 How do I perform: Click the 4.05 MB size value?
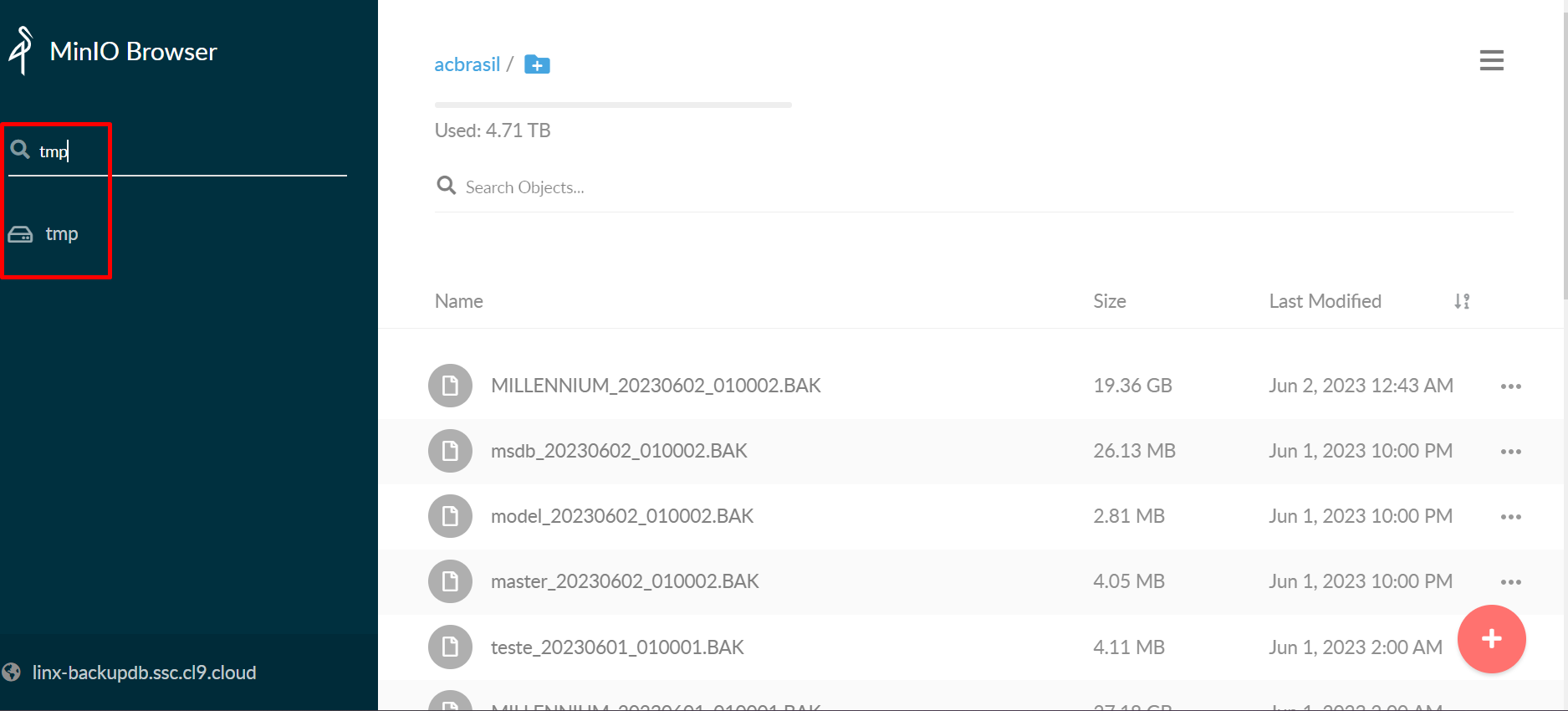point(1129,581)
